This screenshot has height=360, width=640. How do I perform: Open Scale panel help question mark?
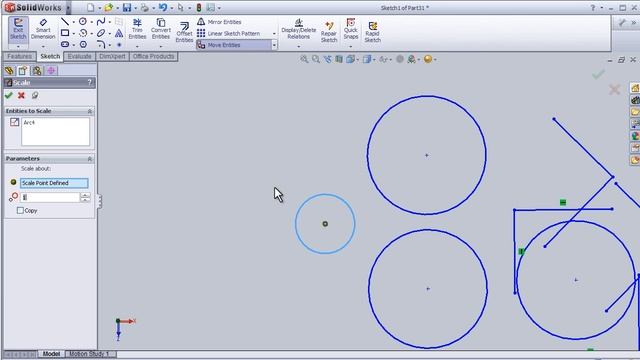(x=89, y=82)
